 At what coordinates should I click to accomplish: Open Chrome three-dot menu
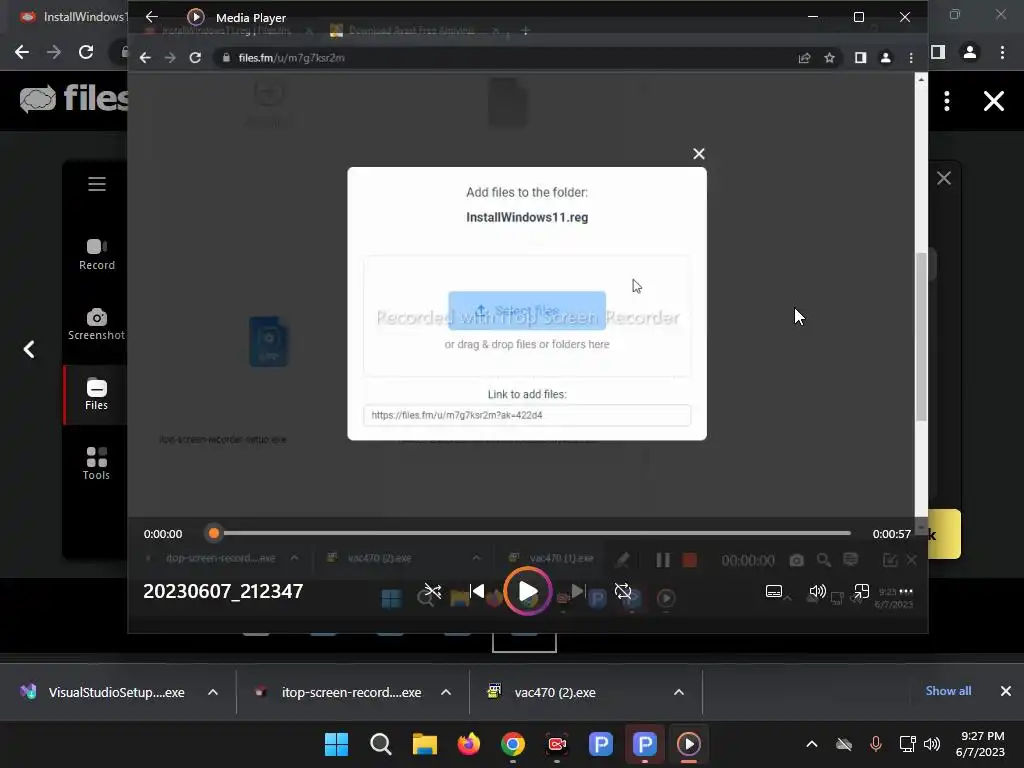(1002, 52)
